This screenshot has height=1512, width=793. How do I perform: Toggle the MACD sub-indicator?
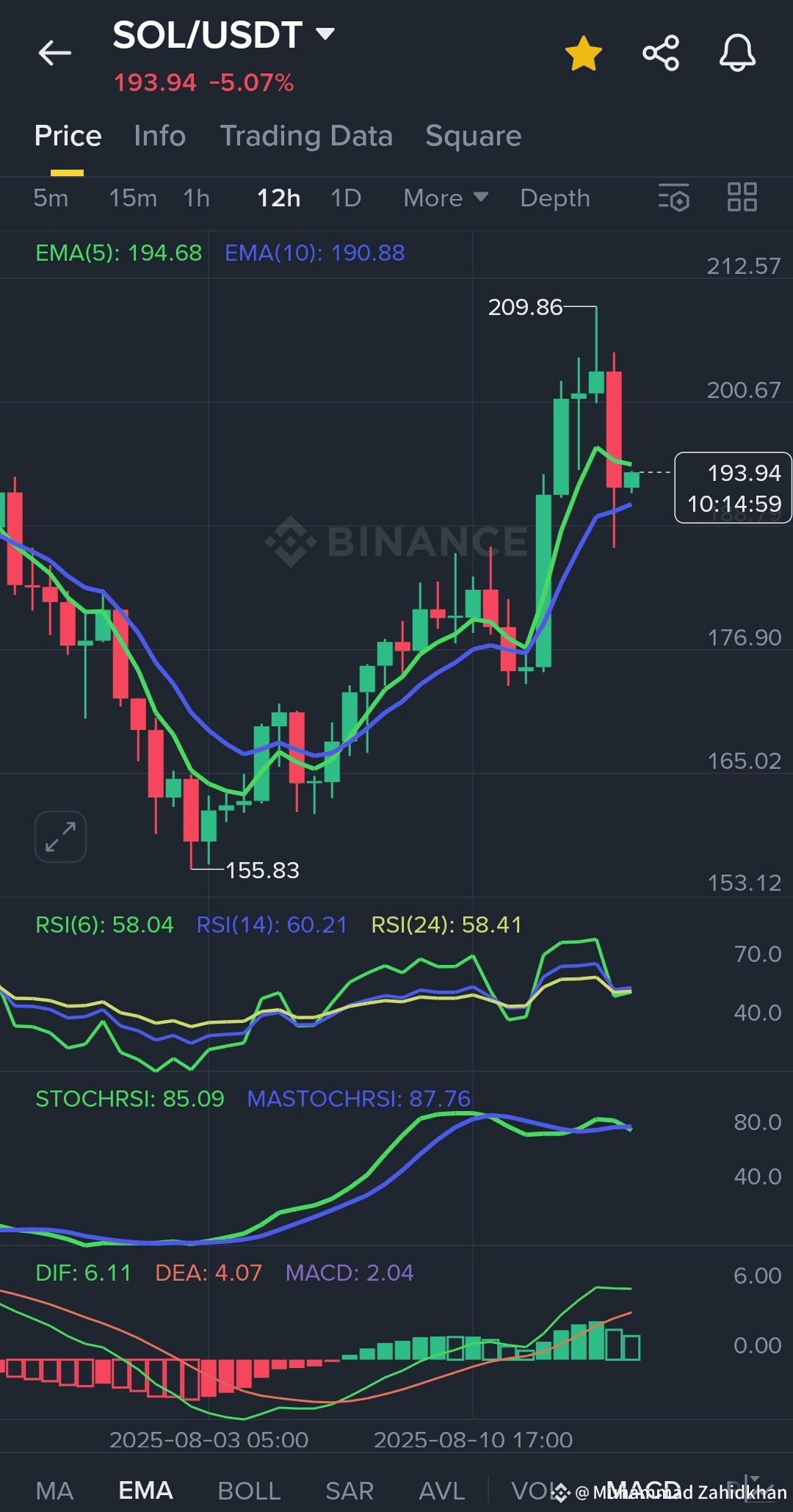[643, 1491]
